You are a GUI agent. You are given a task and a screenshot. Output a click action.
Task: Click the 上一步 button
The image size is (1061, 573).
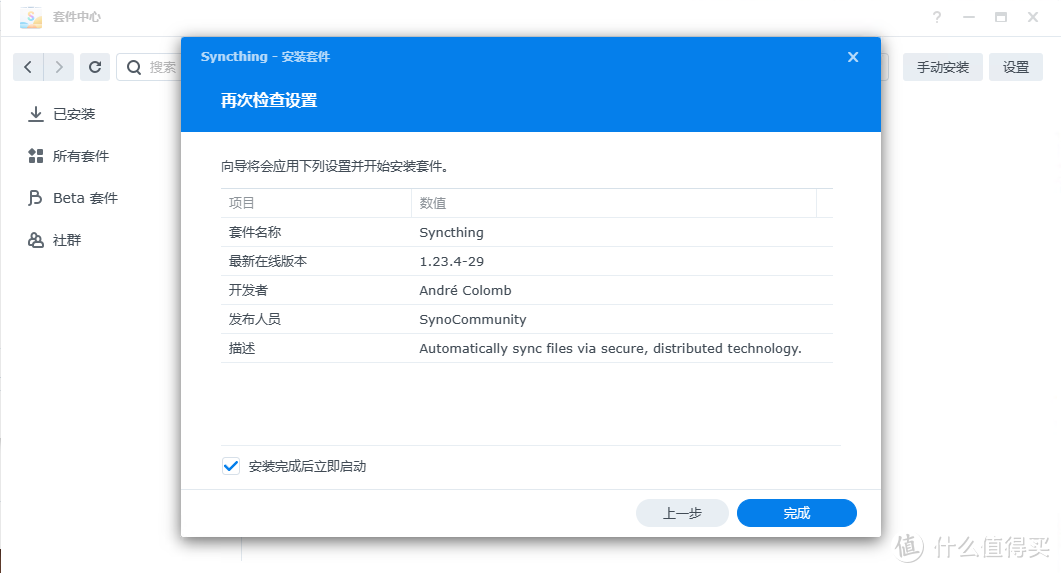coord(682,513)
